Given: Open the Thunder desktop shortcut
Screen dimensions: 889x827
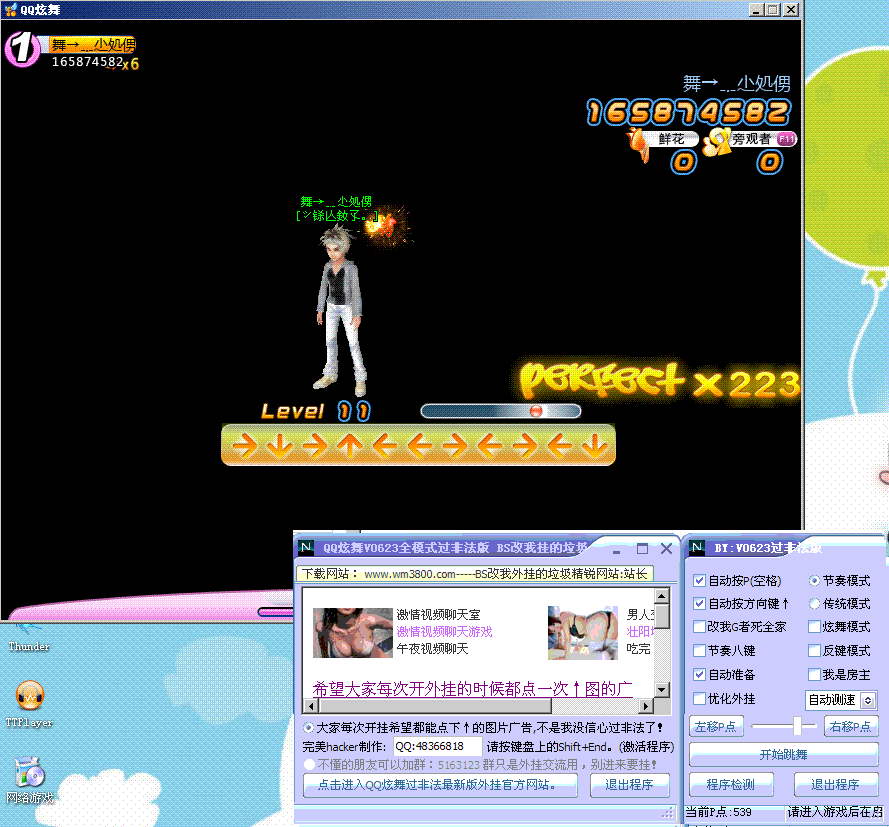Looking at the screenshot, I should pos(28,638).
